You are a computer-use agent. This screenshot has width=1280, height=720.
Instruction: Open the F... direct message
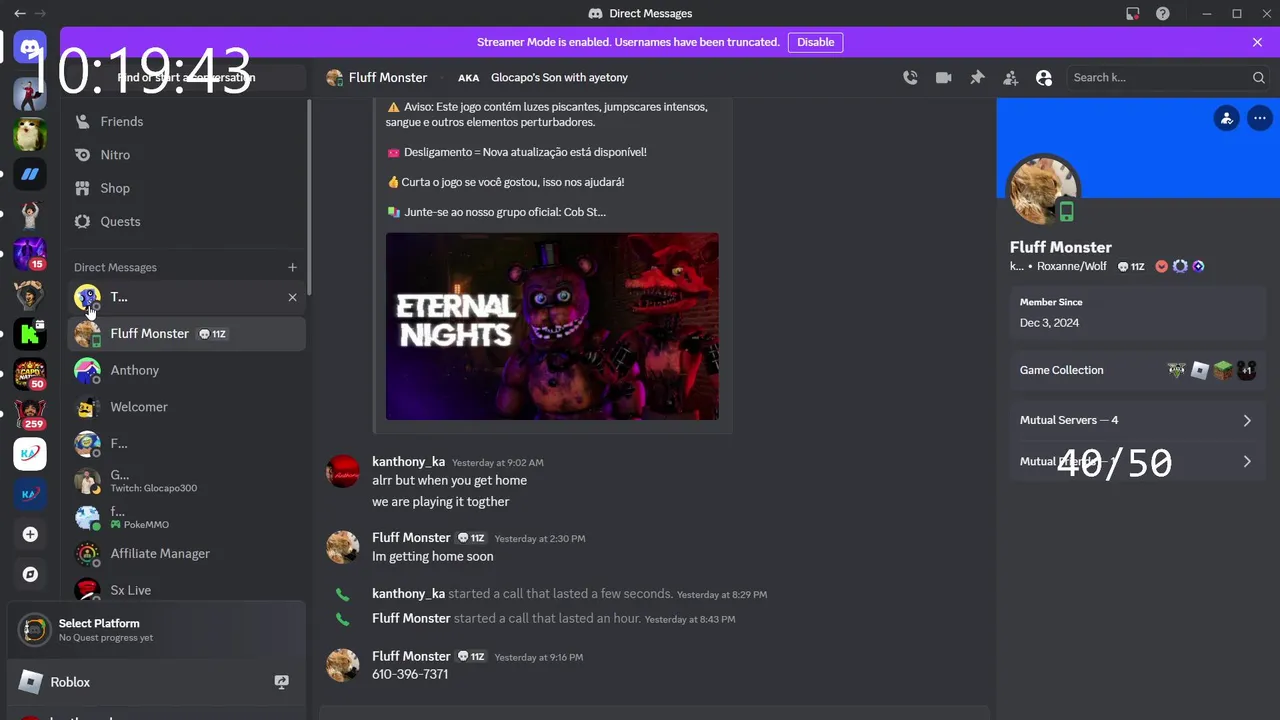[186, 444]
